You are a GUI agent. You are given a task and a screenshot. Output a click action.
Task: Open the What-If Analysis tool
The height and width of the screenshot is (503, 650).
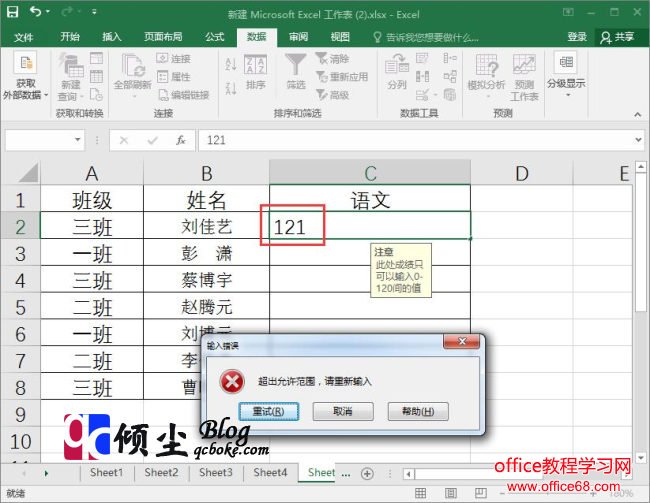click(486, 77)
